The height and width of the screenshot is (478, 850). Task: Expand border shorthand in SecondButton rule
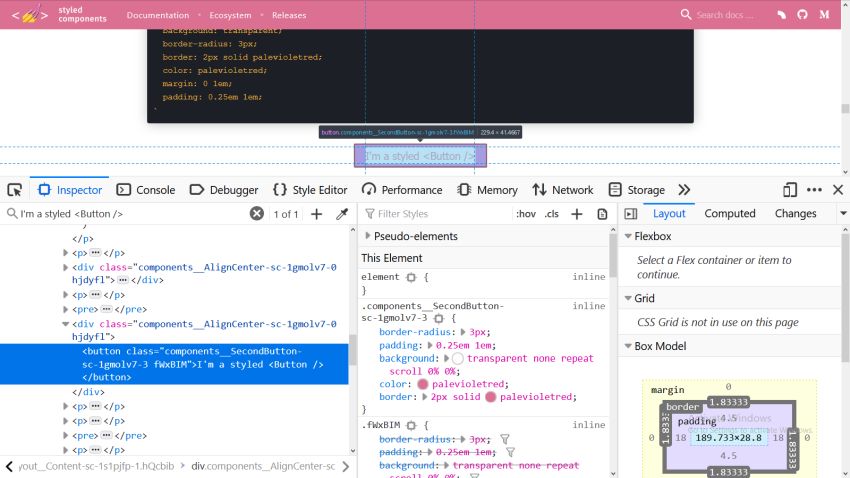pos(424,397)
